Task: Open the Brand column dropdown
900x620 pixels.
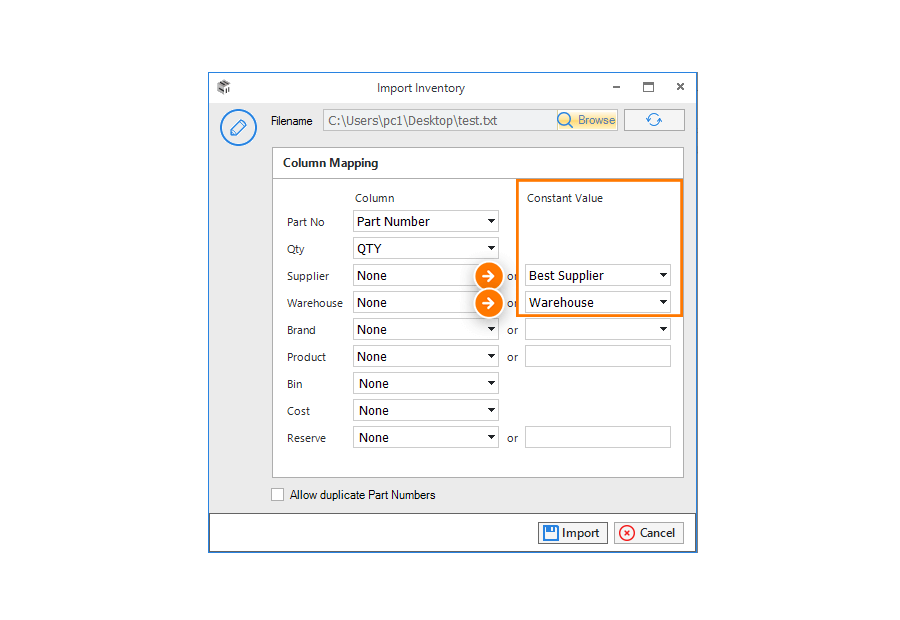Action: pyautogui.click(x=425, y=329)
